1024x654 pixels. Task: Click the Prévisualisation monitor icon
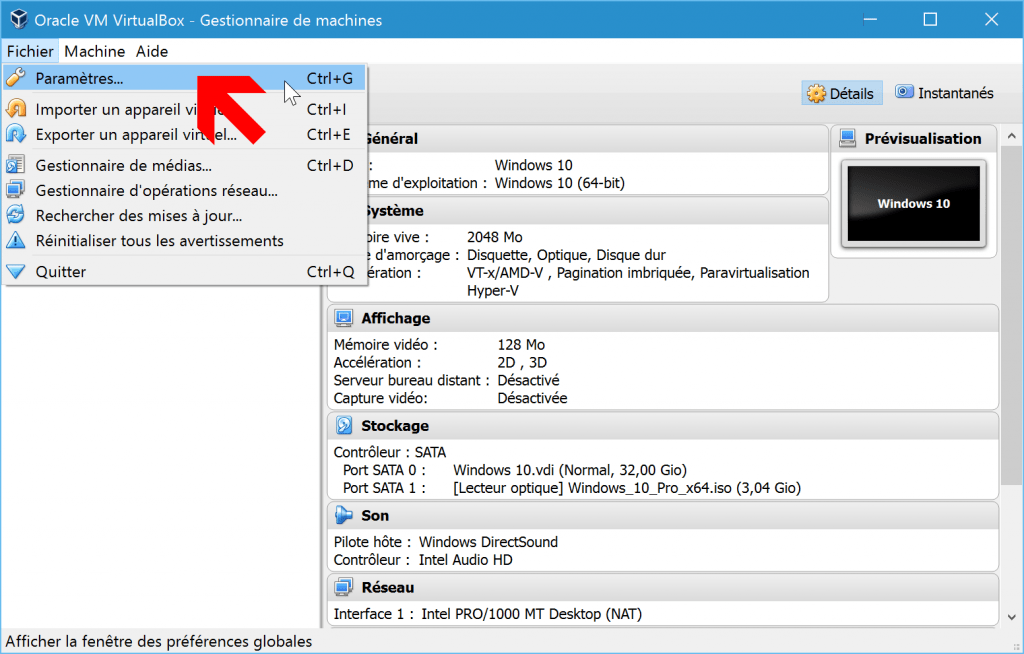pyautogui.click(x=848, y=138)
